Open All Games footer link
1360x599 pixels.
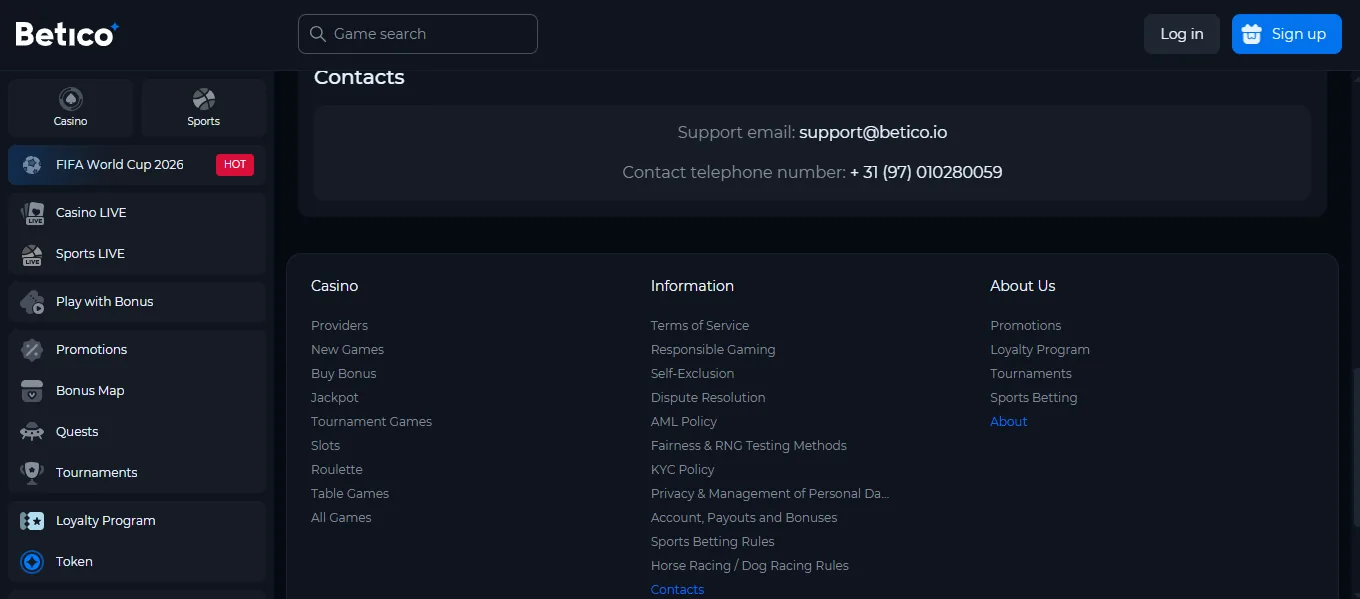point(341,518)
